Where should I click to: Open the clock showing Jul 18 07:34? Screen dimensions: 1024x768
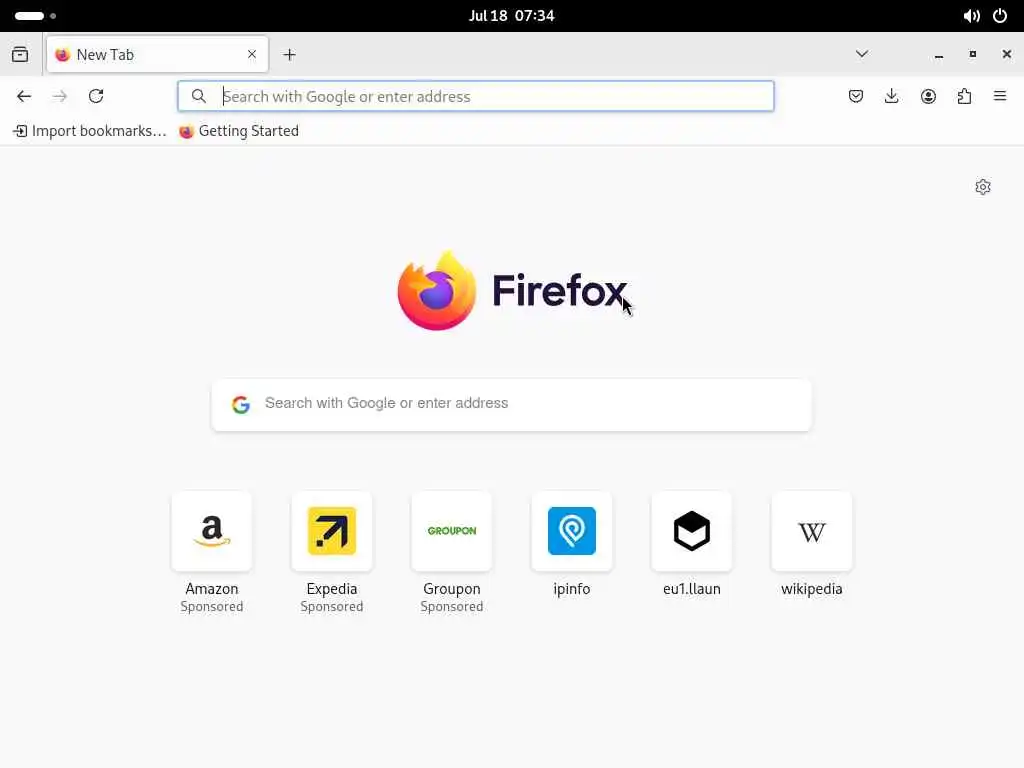point(511,16)
